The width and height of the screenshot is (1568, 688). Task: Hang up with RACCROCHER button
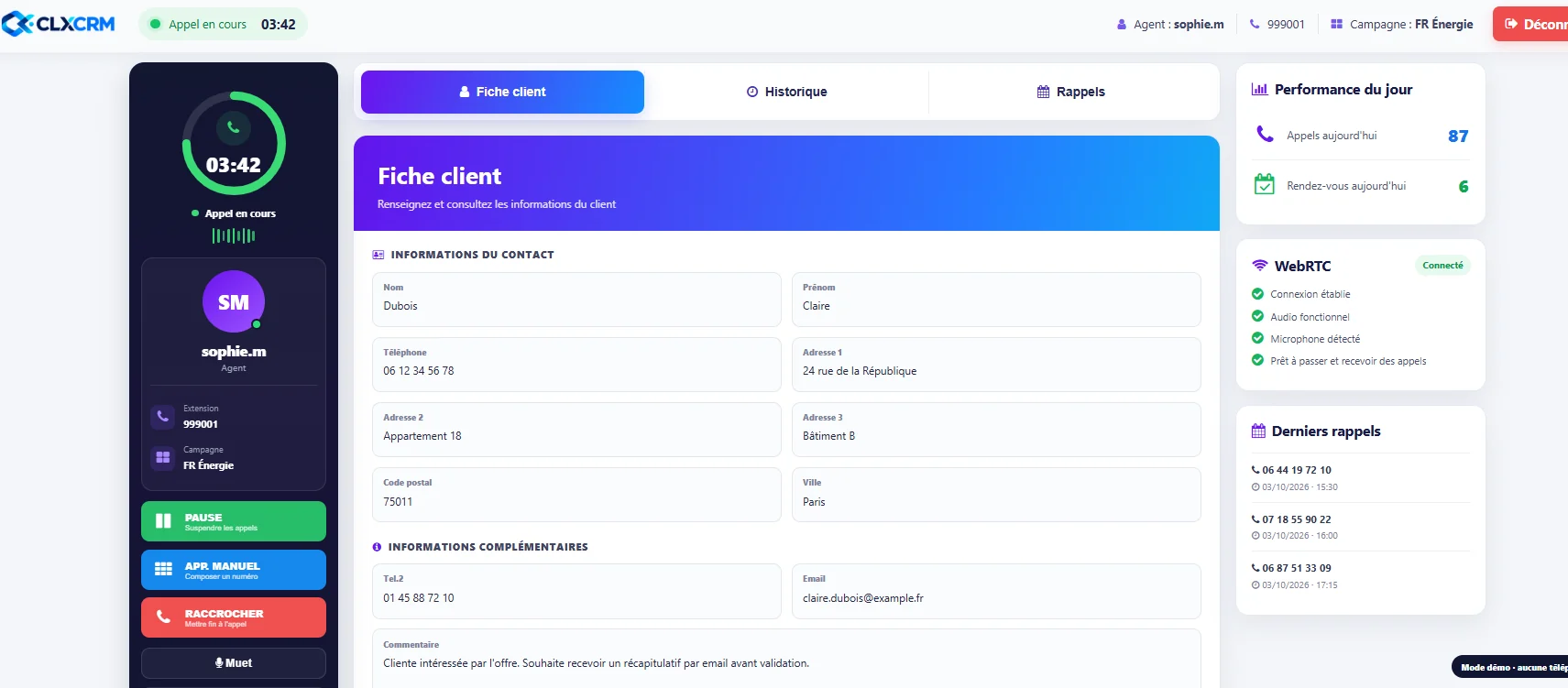234,617
